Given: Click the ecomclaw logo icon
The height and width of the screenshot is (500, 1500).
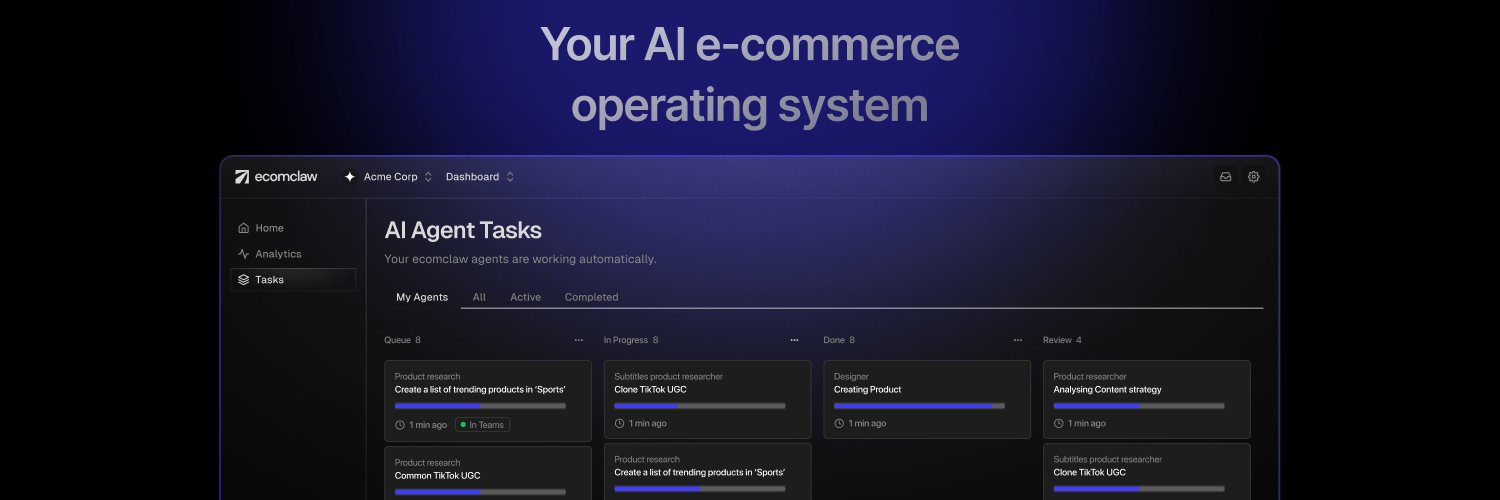Looking at the screenshot, I should click(x=242, y=177).
